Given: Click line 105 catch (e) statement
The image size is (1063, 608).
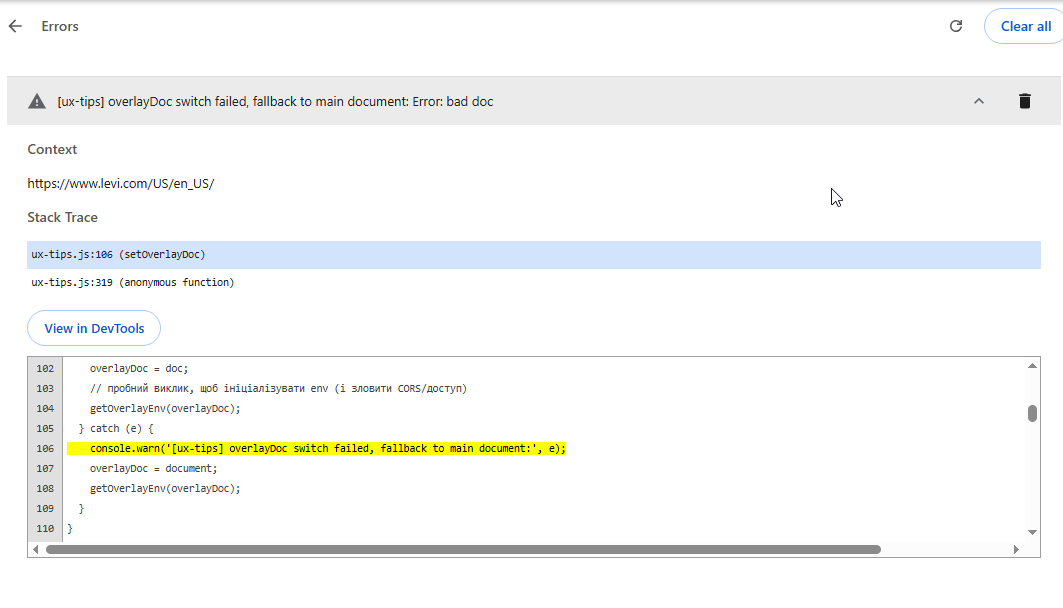Looking at the screenshot, I should (x=116, y=428).
